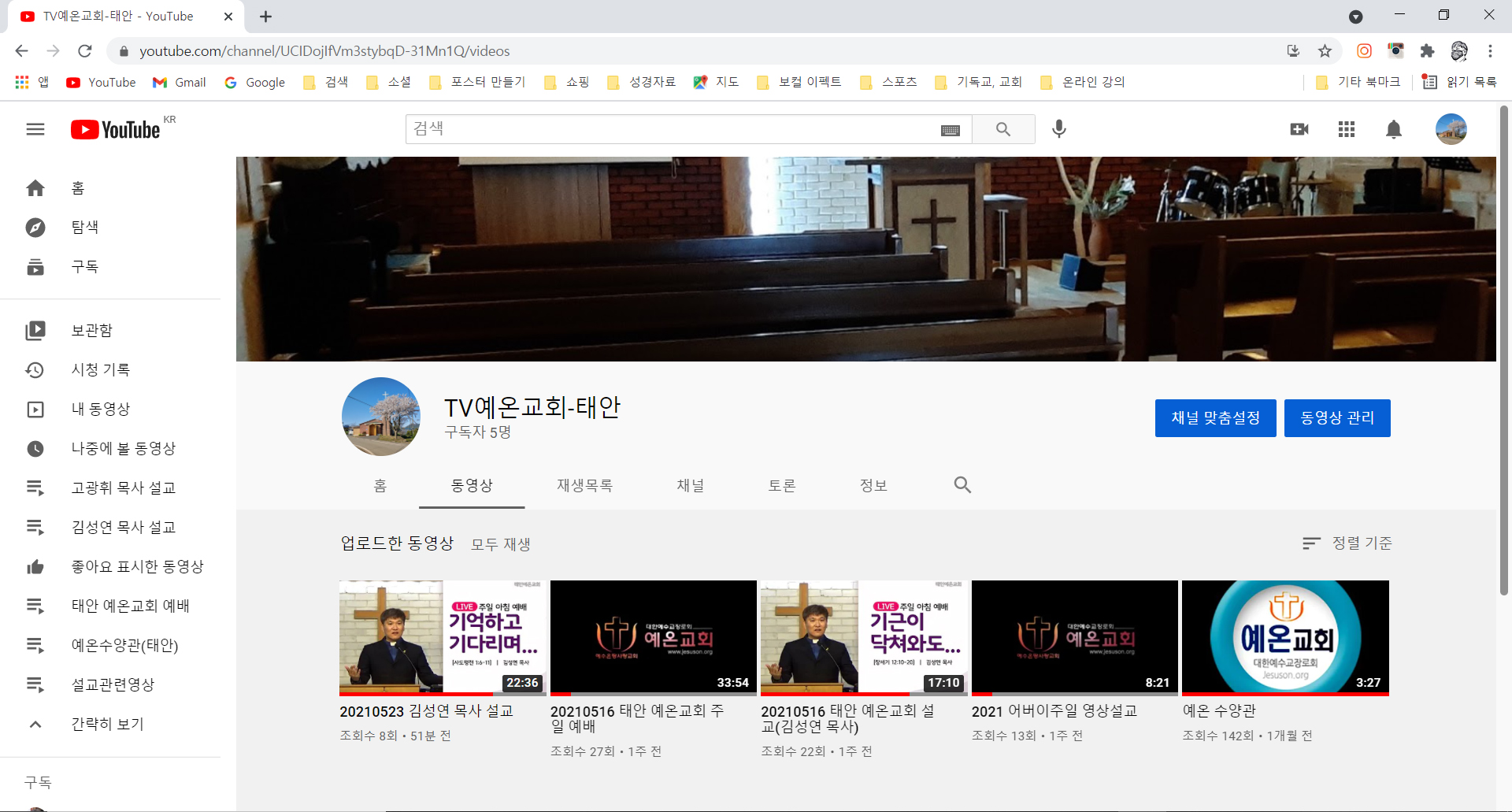Image resolution: width=1512 pixels, height=812 pixels.
Task: Select the 채널 tab
Action: coord(691,486)
